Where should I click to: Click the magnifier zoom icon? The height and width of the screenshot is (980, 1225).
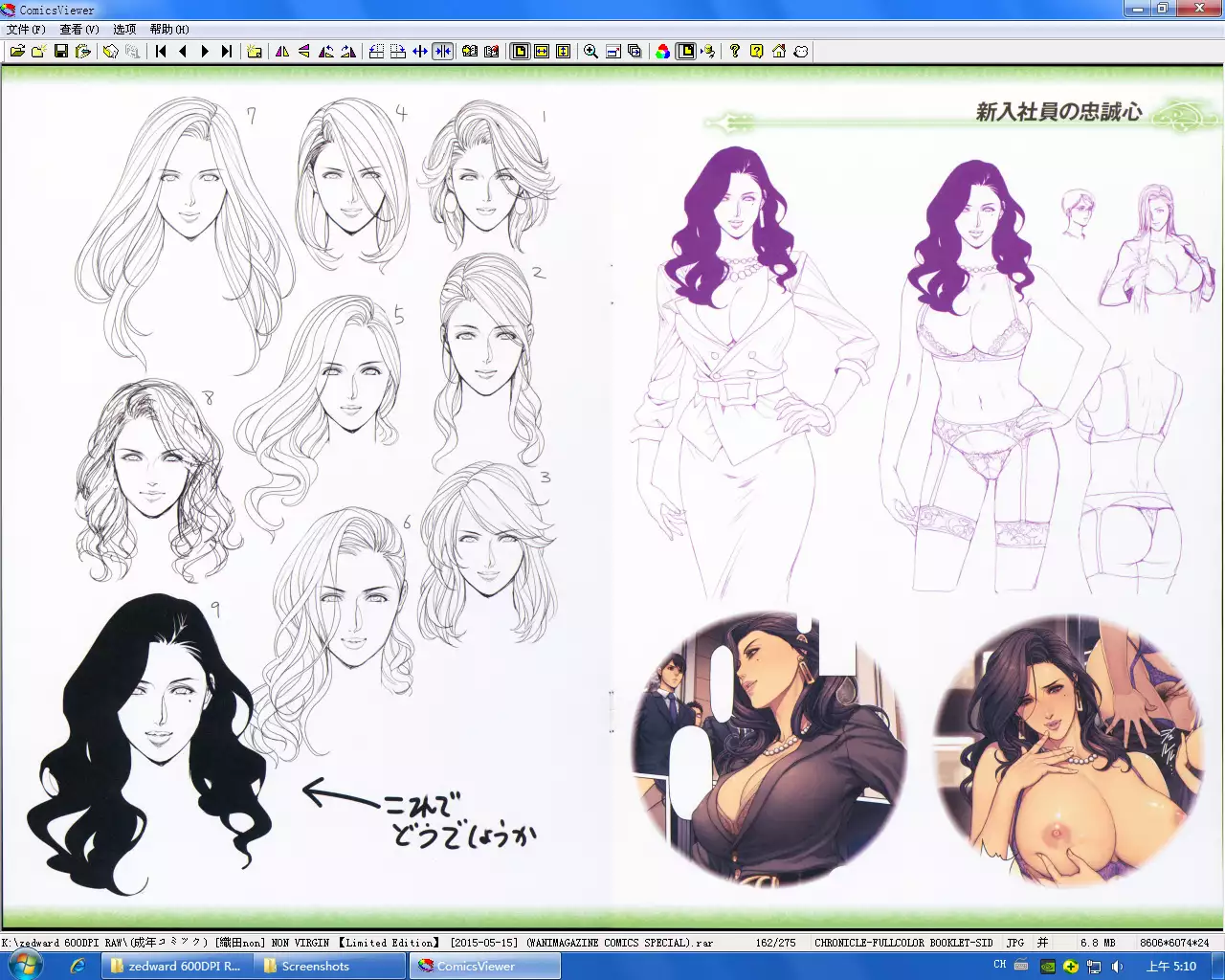(x=590, y=52)
